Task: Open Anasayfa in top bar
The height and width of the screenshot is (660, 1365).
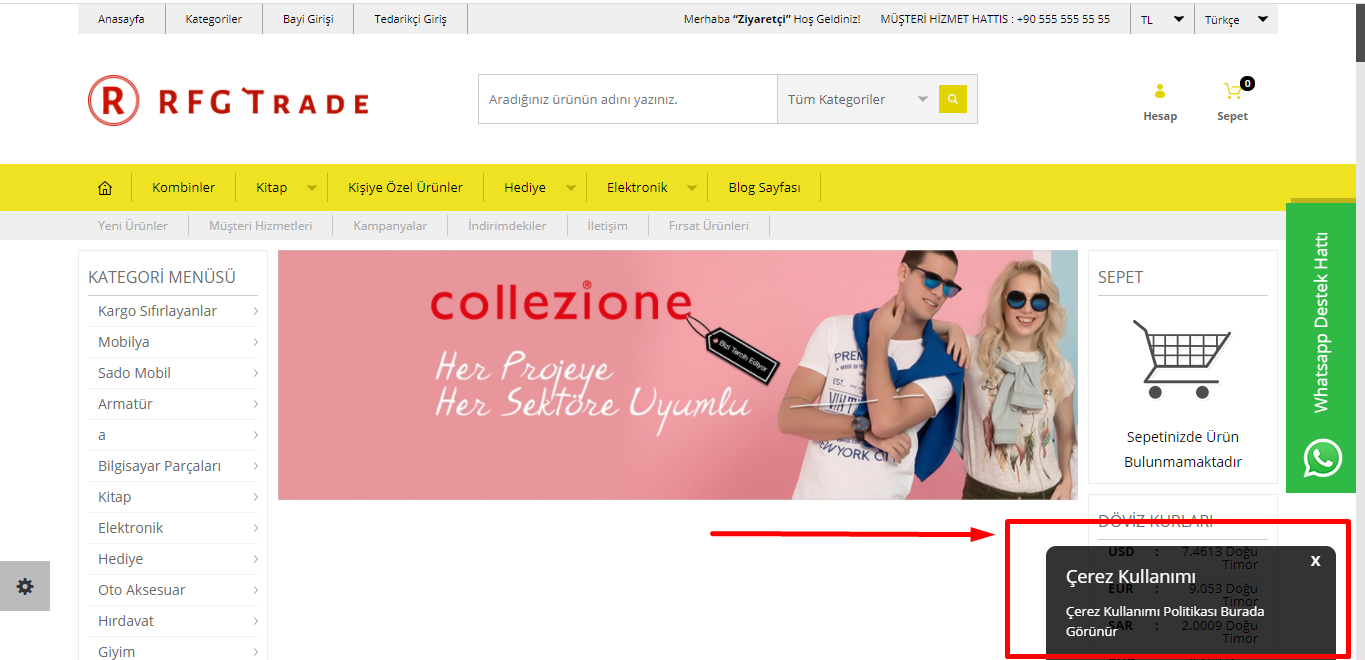Action: (121, 19)
